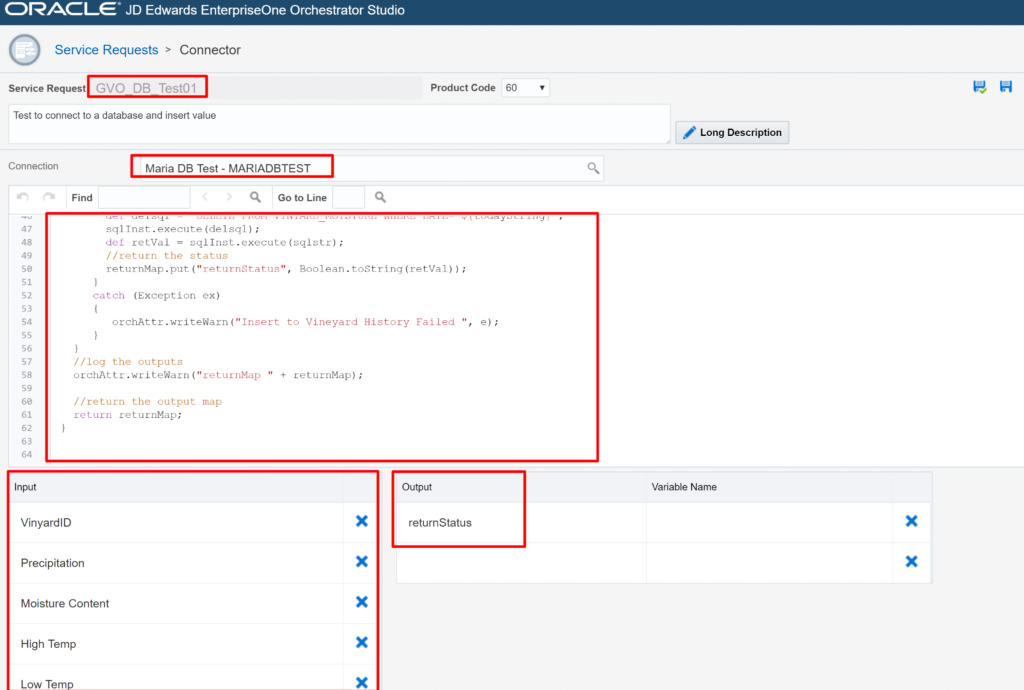Click the "//return the status" comment
Viewport: 1024px width, 690px height.
click(167, 255)
